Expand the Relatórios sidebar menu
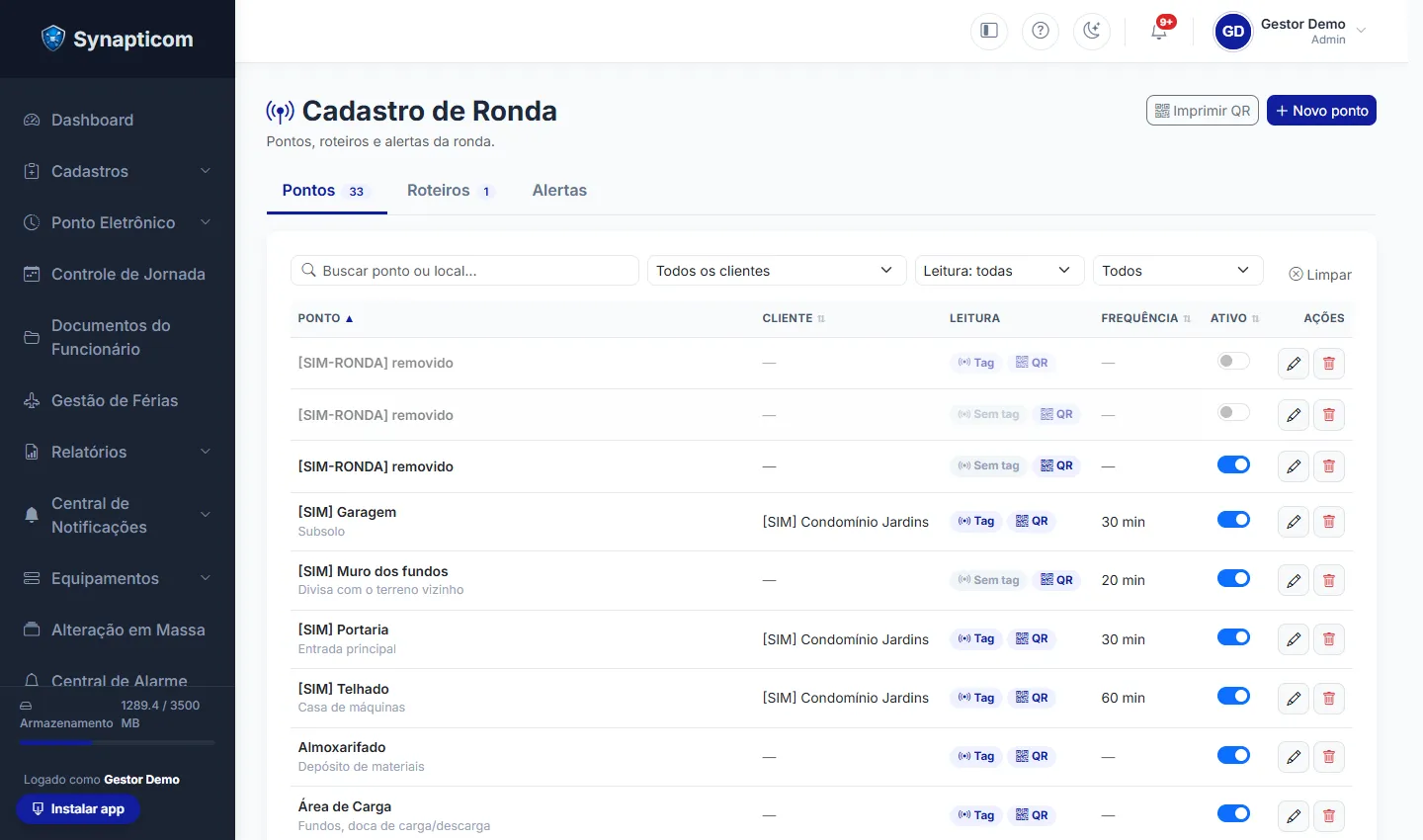 pos(118,452)
